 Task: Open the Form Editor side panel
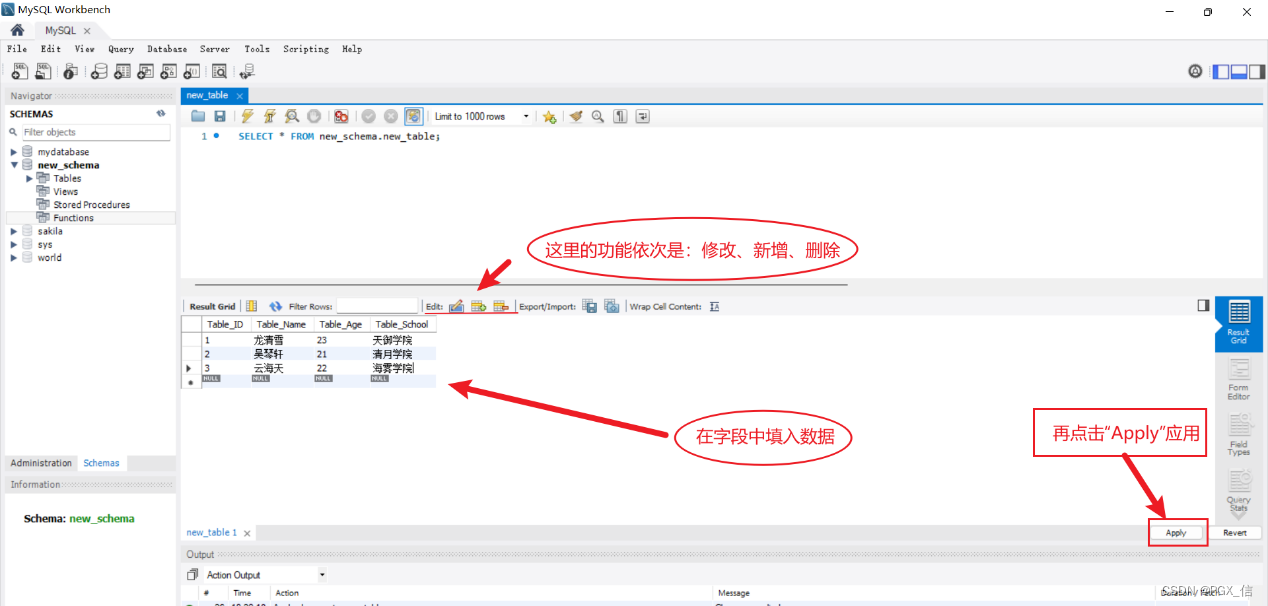click(1238, 380)
